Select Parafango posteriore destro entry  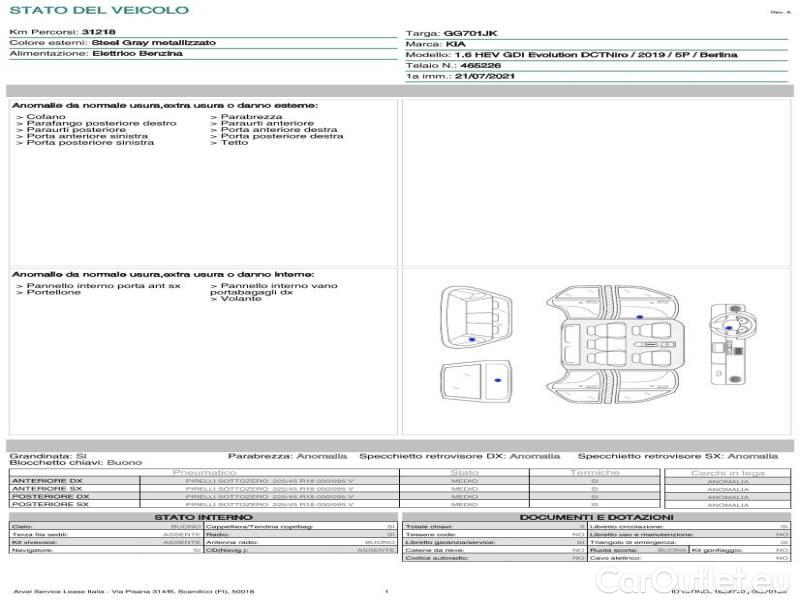tap(96, 123)
